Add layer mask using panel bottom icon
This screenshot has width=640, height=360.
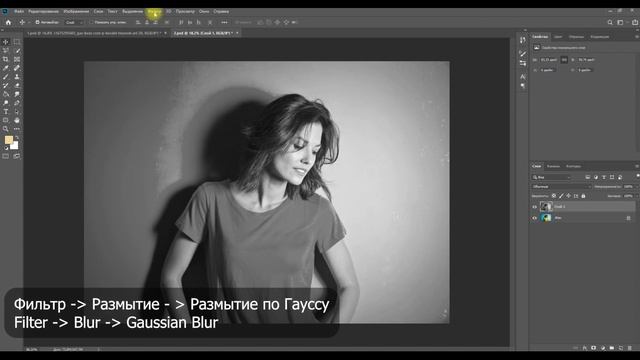tap(593, 348)
